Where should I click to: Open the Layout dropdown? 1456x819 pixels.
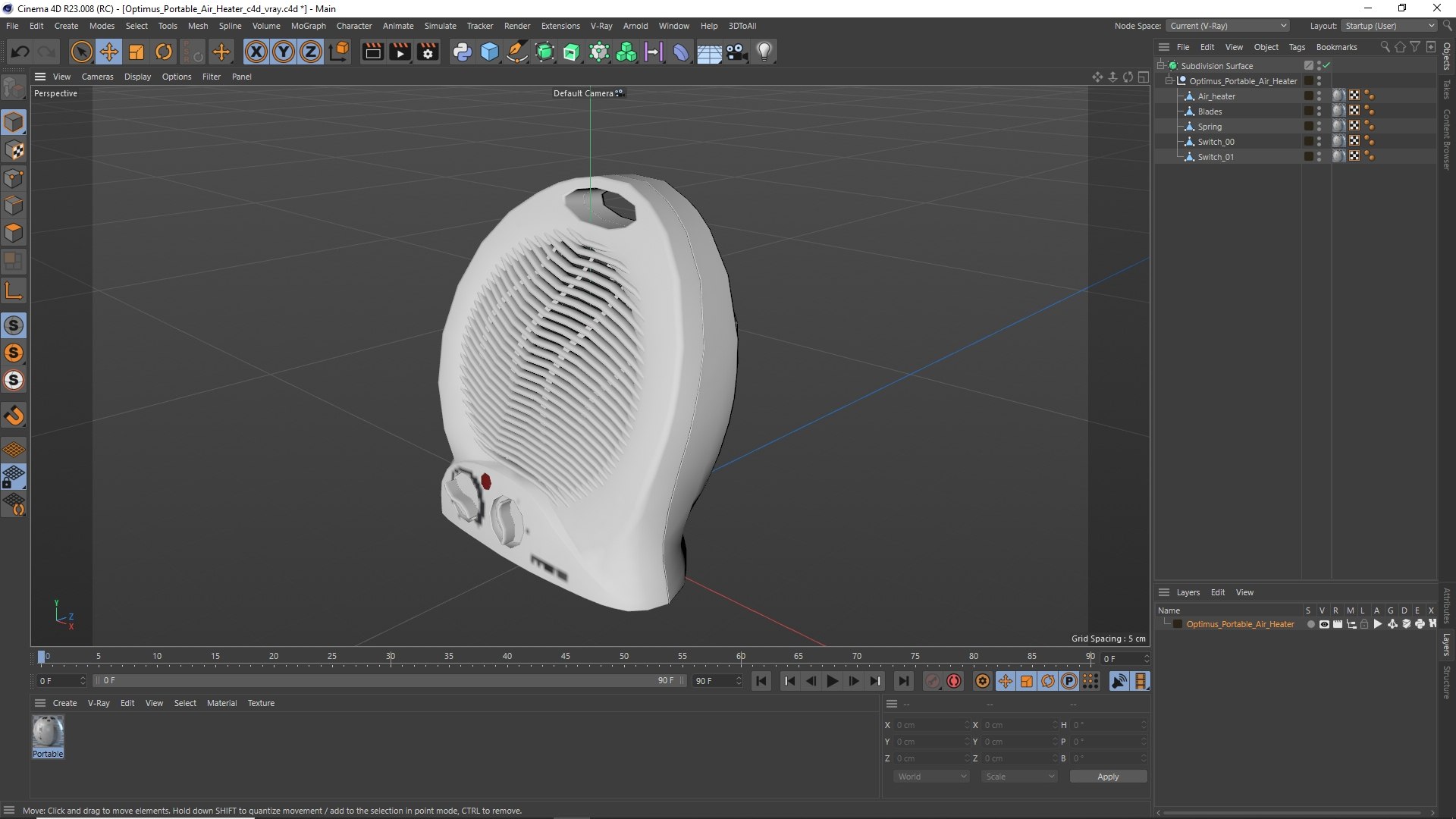1389,26
